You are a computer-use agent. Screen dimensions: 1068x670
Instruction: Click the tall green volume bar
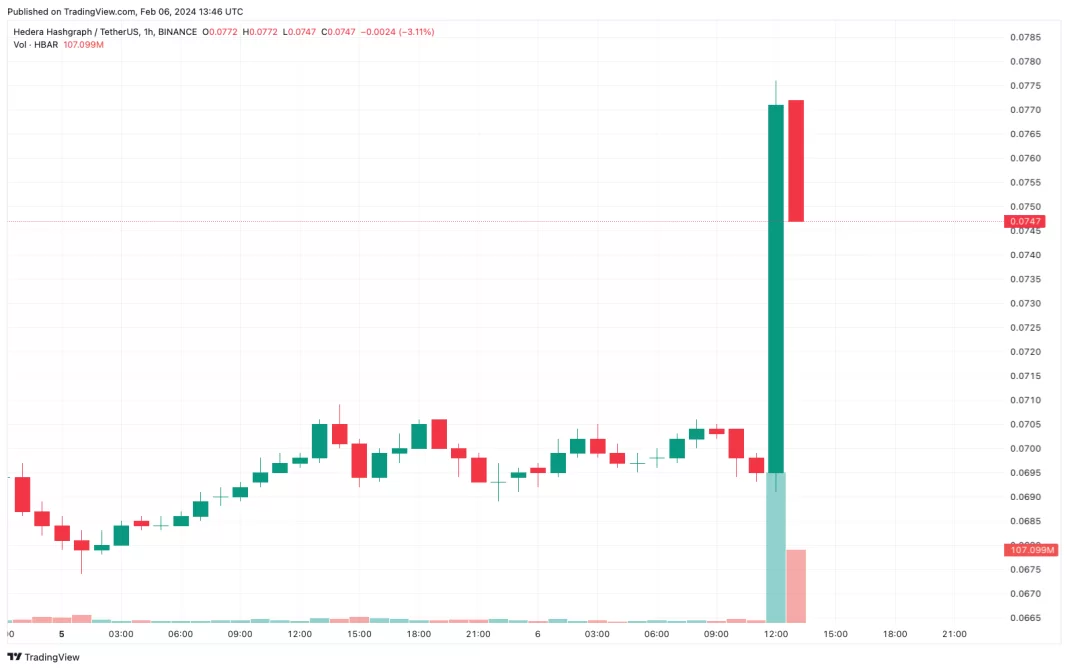click(776, 547)
